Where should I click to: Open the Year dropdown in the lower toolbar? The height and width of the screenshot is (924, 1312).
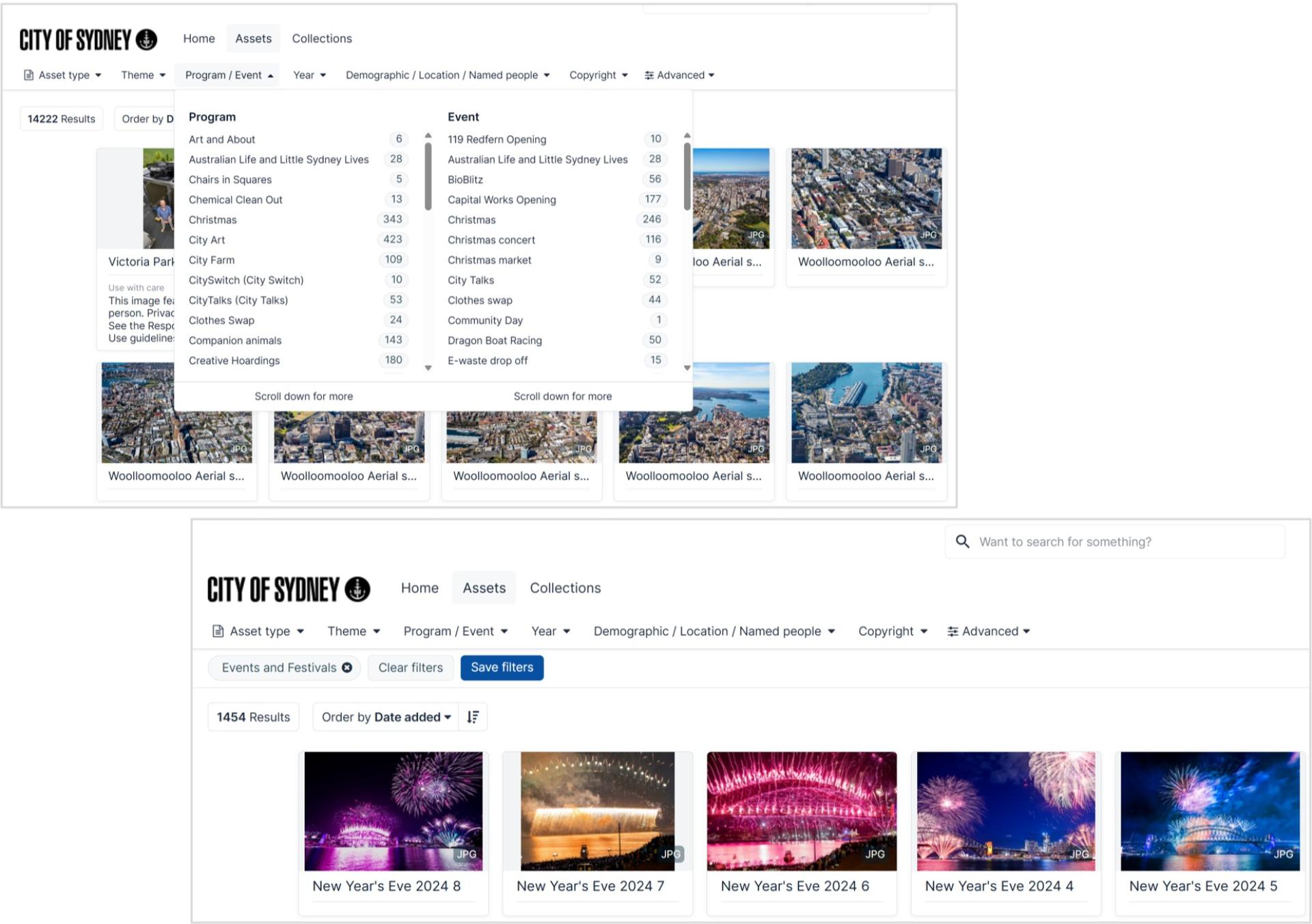(x=550, y=631)
